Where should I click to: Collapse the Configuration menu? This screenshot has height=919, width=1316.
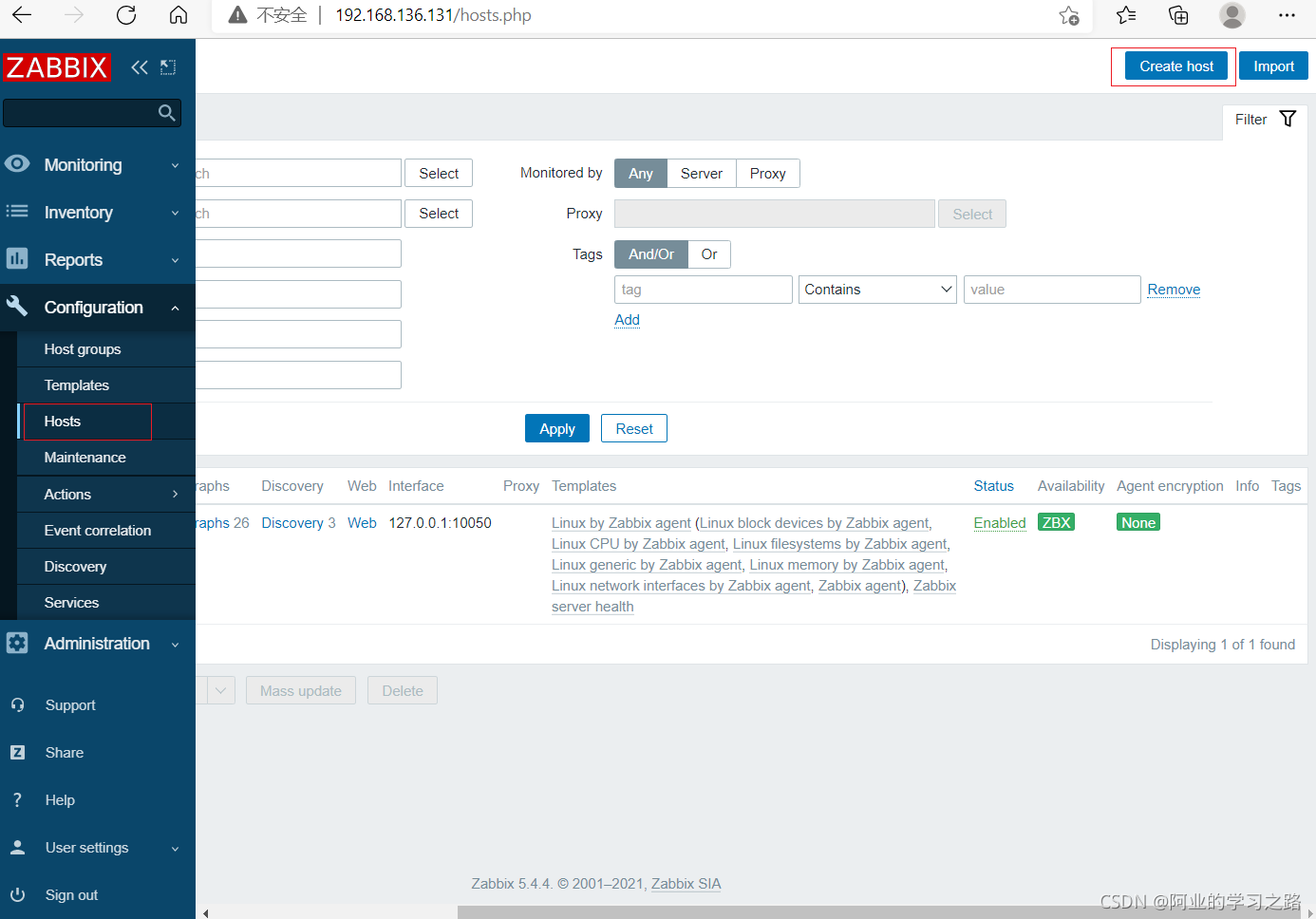(x=175, y=308)
